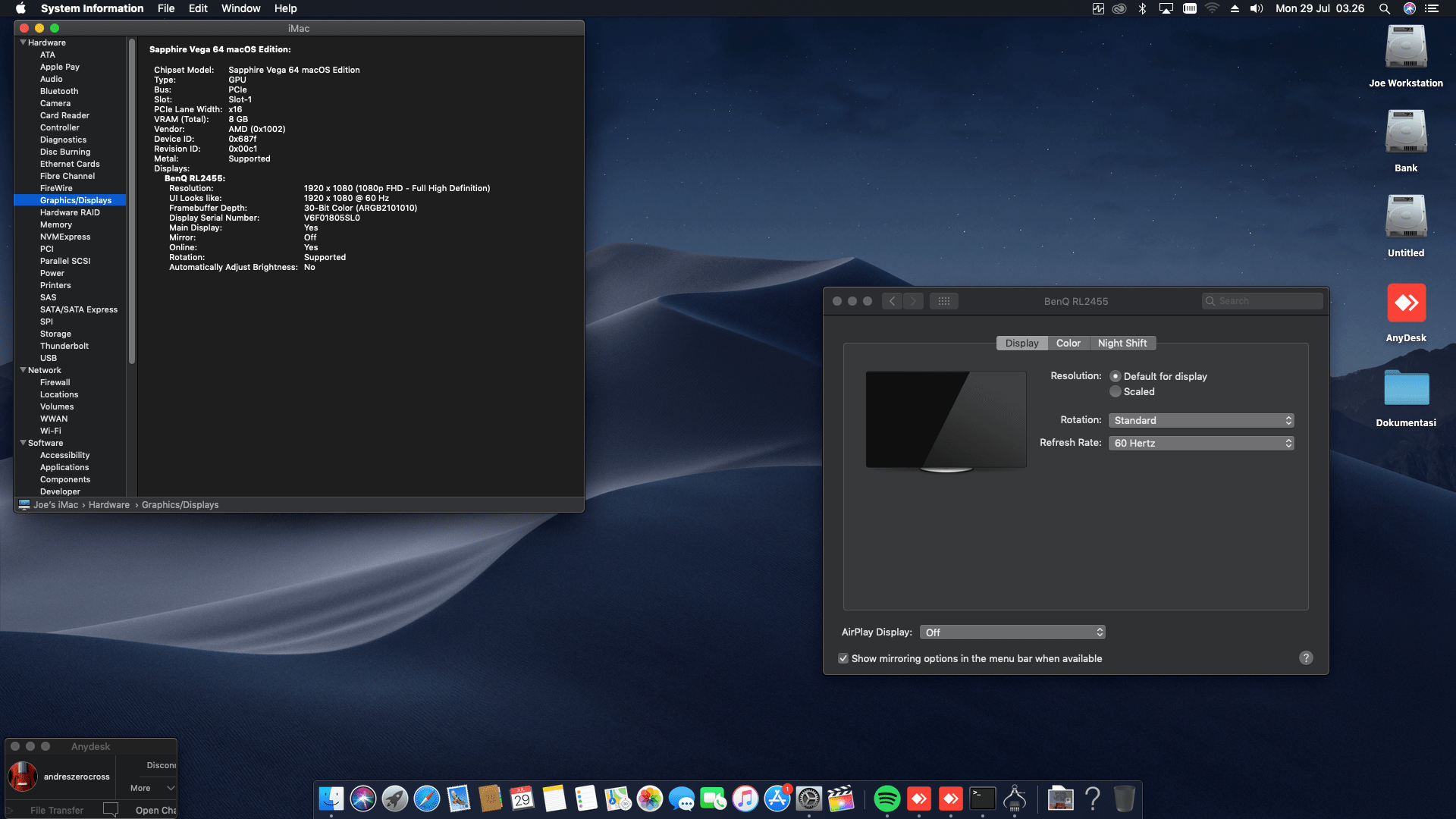Click the display monitor thumbnail
This screenshot has width=1456, height=819.
click(x=946, y=421)
